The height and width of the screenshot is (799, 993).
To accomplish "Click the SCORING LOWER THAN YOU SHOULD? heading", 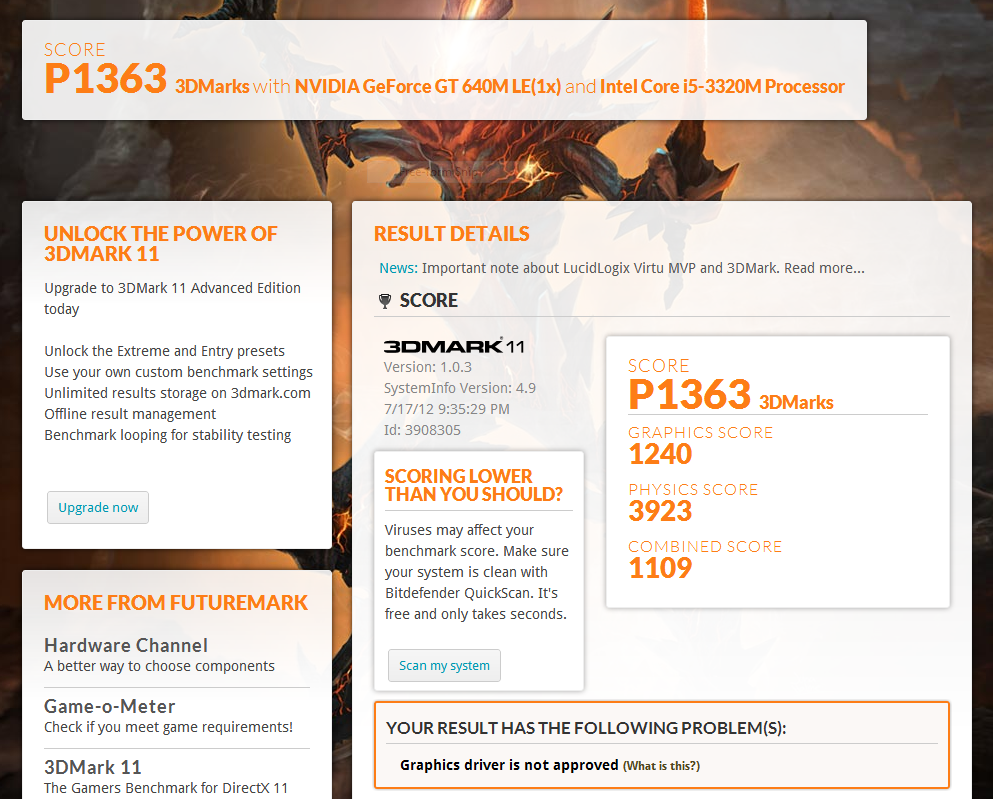I will tap(474, 485).
